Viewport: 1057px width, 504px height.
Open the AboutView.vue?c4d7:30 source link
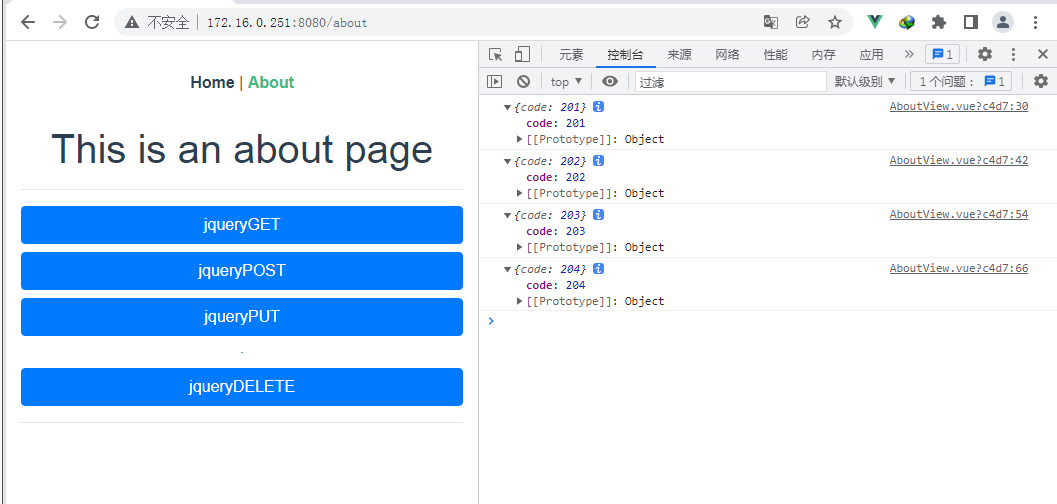tap(959, 106)
